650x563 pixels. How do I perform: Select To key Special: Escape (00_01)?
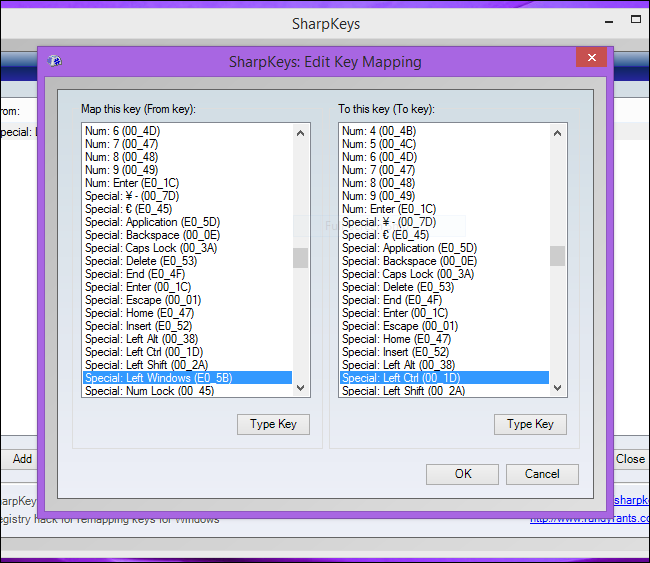coord(444,326)
